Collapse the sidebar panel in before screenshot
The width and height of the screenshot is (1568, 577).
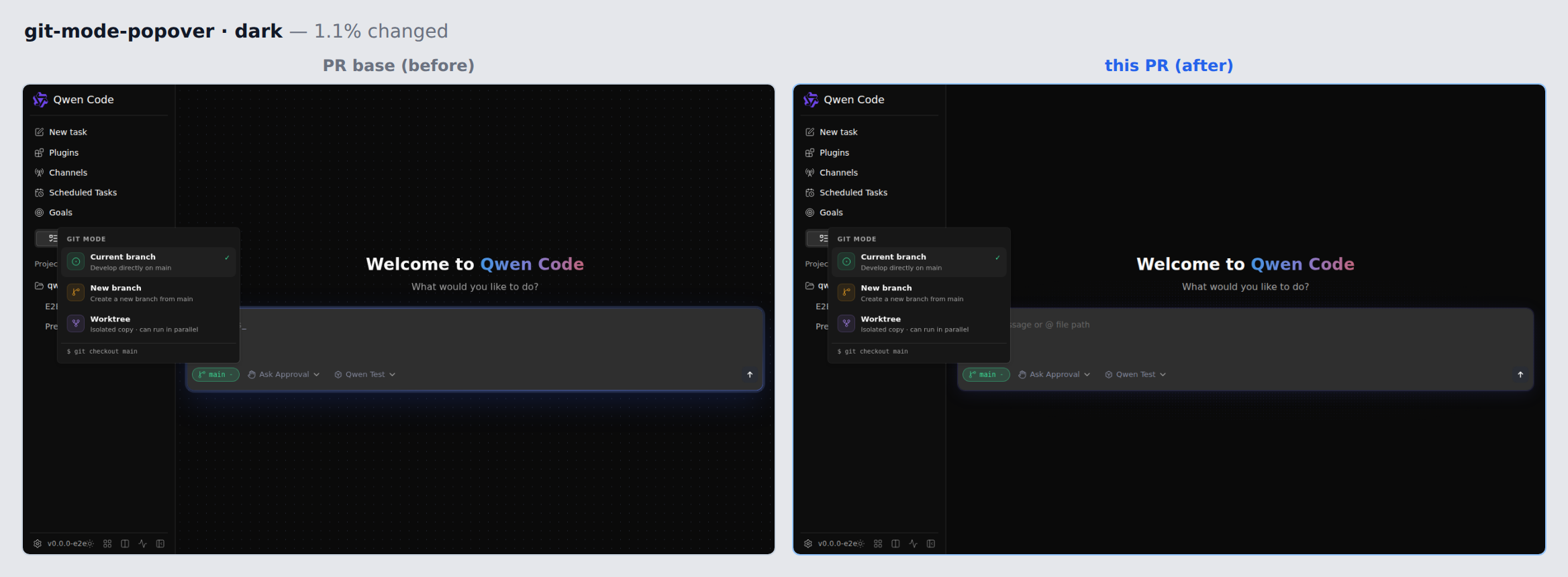[160, 543]
